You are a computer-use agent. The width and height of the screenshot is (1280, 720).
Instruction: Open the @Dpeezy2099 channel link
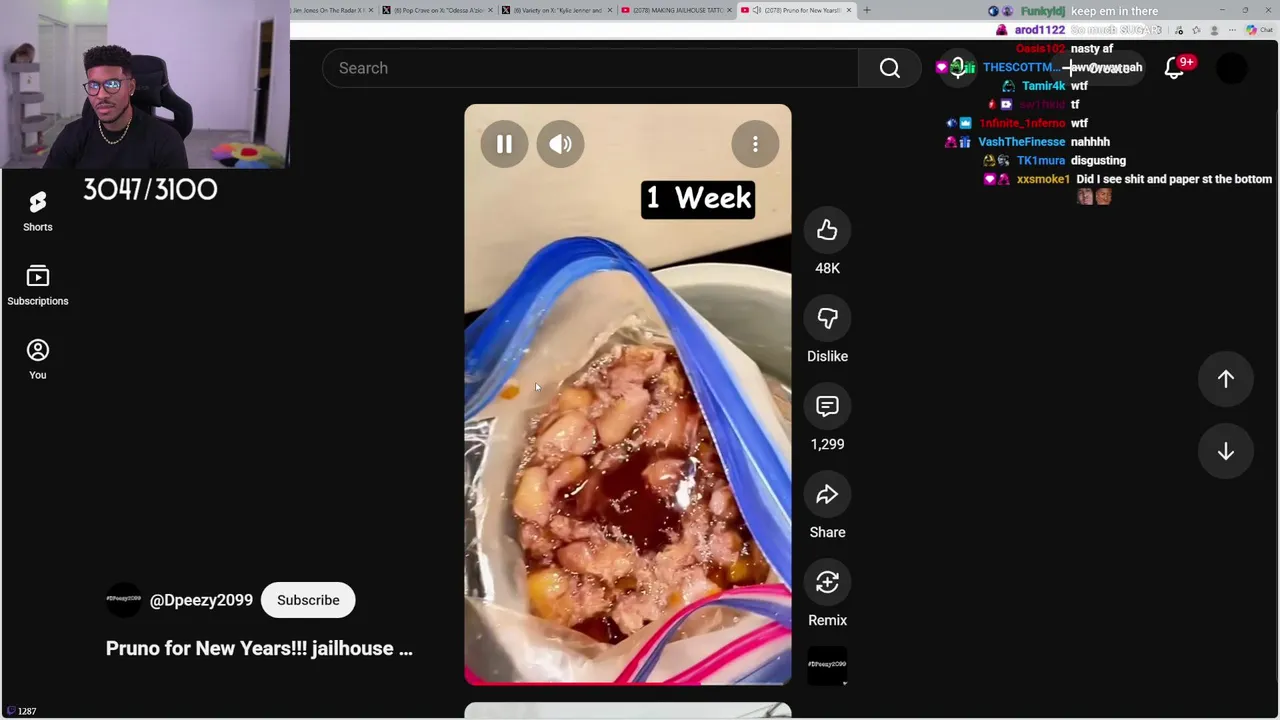pos(201,600)
